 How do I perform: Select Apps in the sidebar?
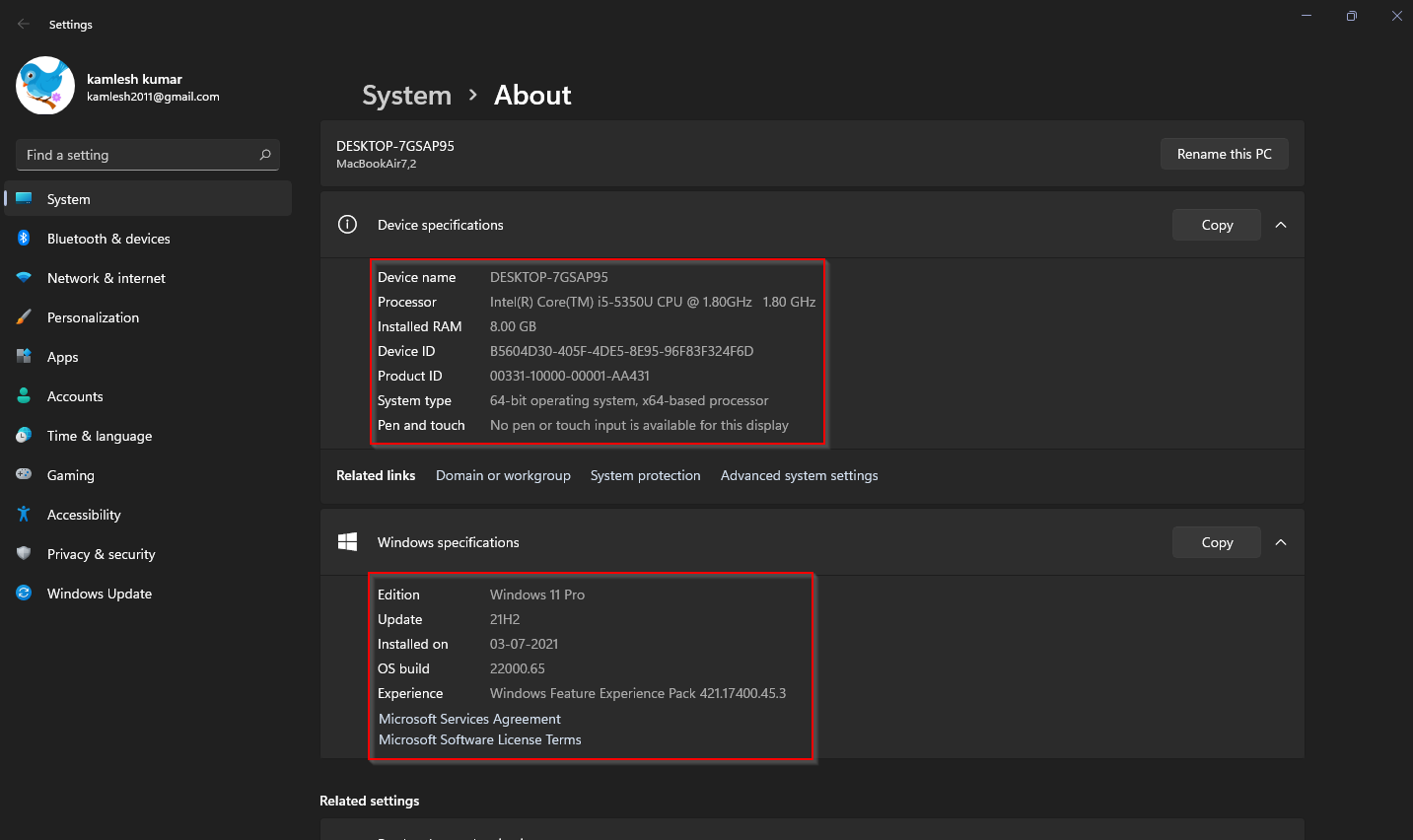click(x=148, y=357)
